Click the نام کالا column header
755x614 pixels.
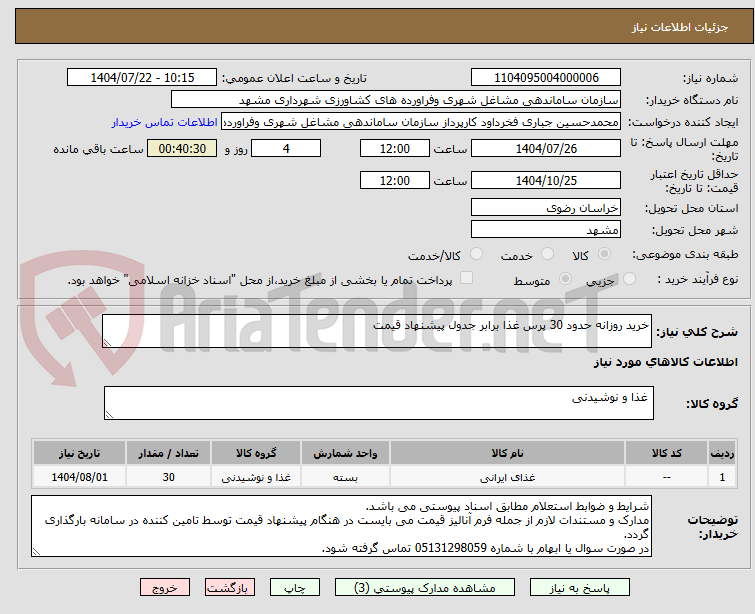pyautogui.click(x=507, y=453)
